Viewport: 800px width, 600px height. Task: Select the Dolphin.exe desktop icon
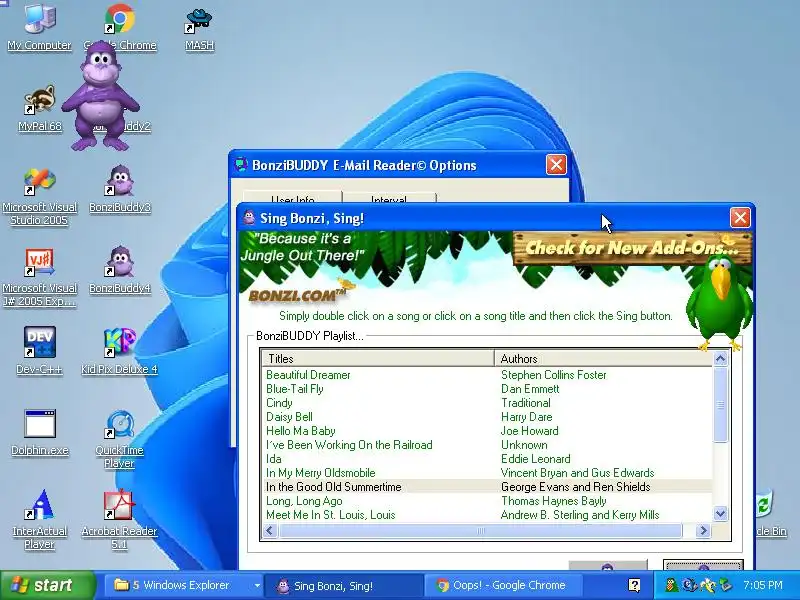40,432
